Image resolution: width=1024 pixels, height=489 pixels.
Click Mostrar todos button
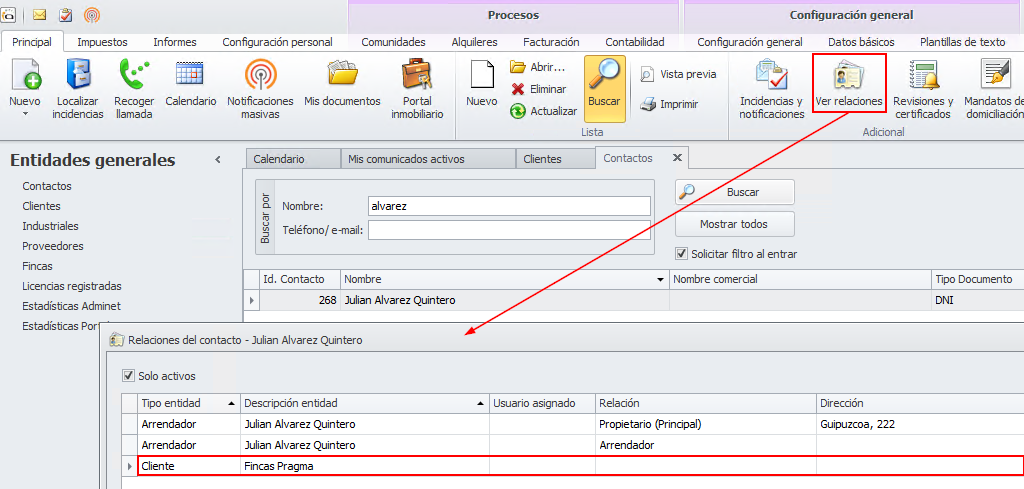coord(735,224)
